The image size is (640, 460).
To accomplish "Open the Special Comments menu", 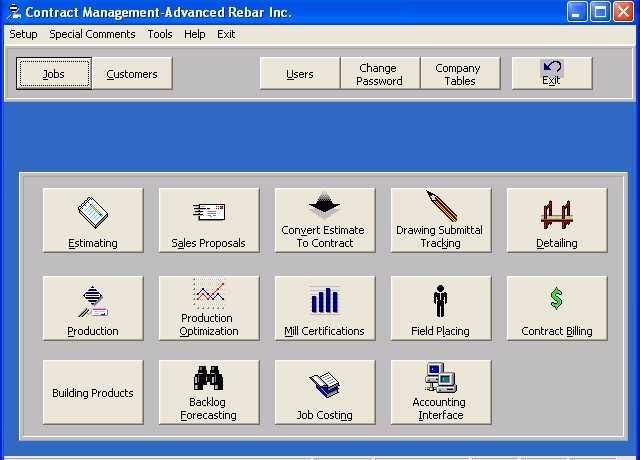I will pos(92,34).
